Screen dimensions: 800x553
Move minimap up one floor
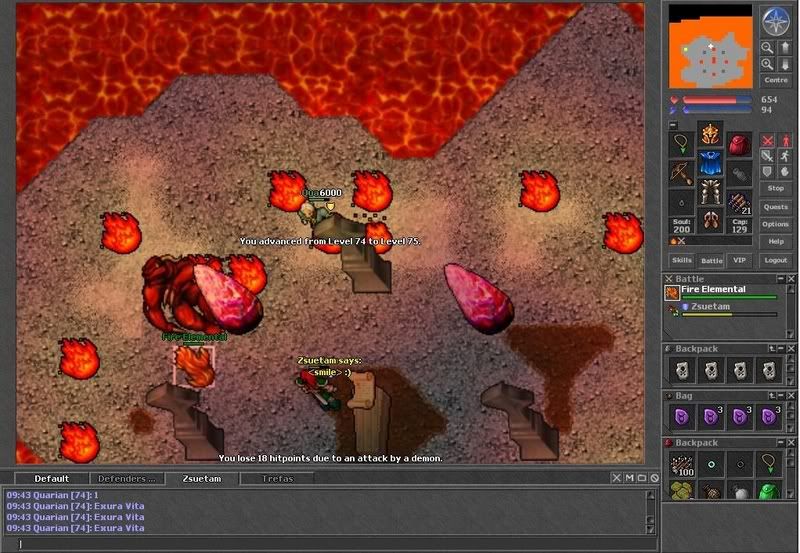(x=785, y=47)
